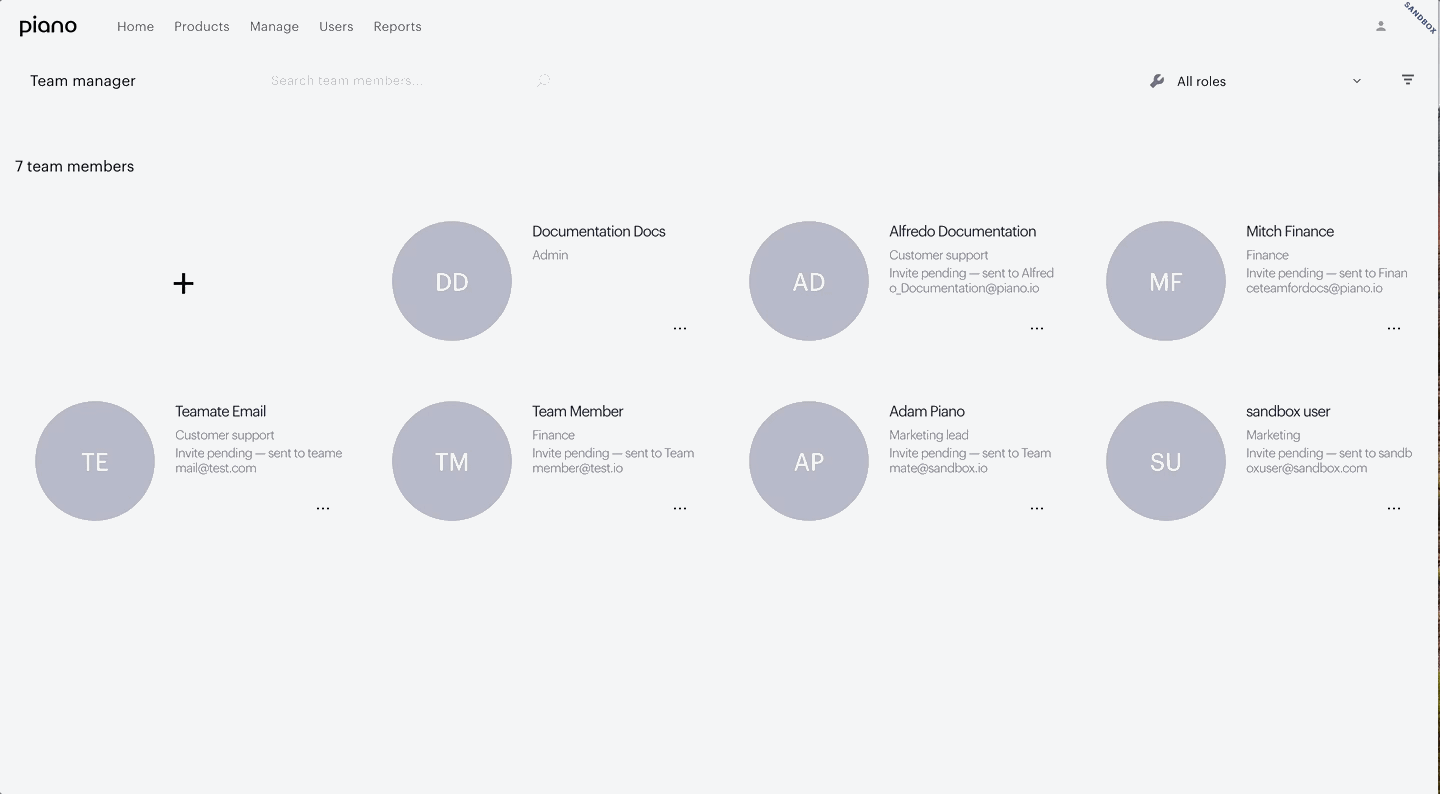1440x794 pixels.
Task: Open the filter icon at top right
Action: pyautogui.click(x=1407, y=80)
